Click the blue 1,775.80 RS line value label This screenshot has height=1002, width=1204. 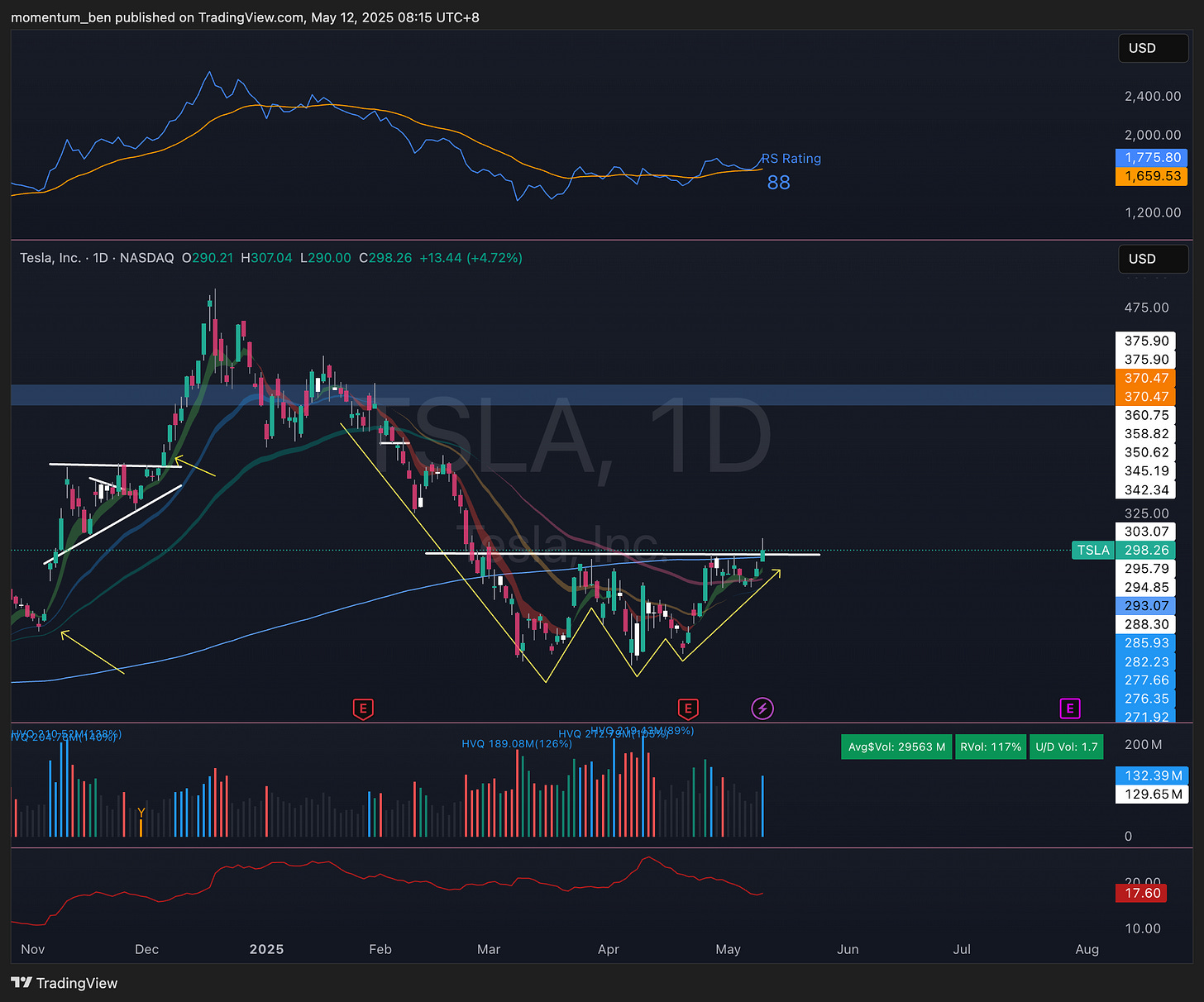(1152, 157)
